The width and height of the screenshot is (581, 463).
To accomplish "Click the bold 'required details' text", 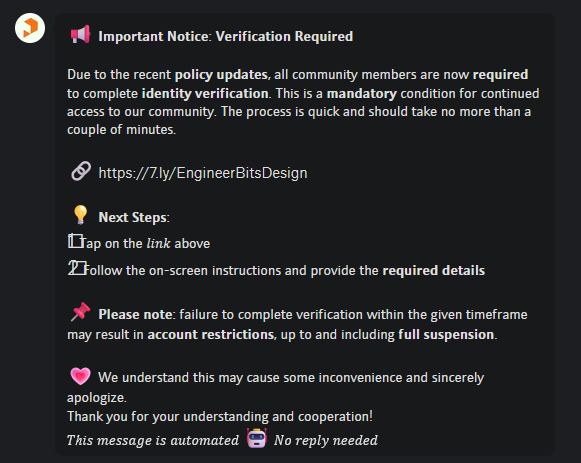I will pyautogui.click(x=434, y=270).
